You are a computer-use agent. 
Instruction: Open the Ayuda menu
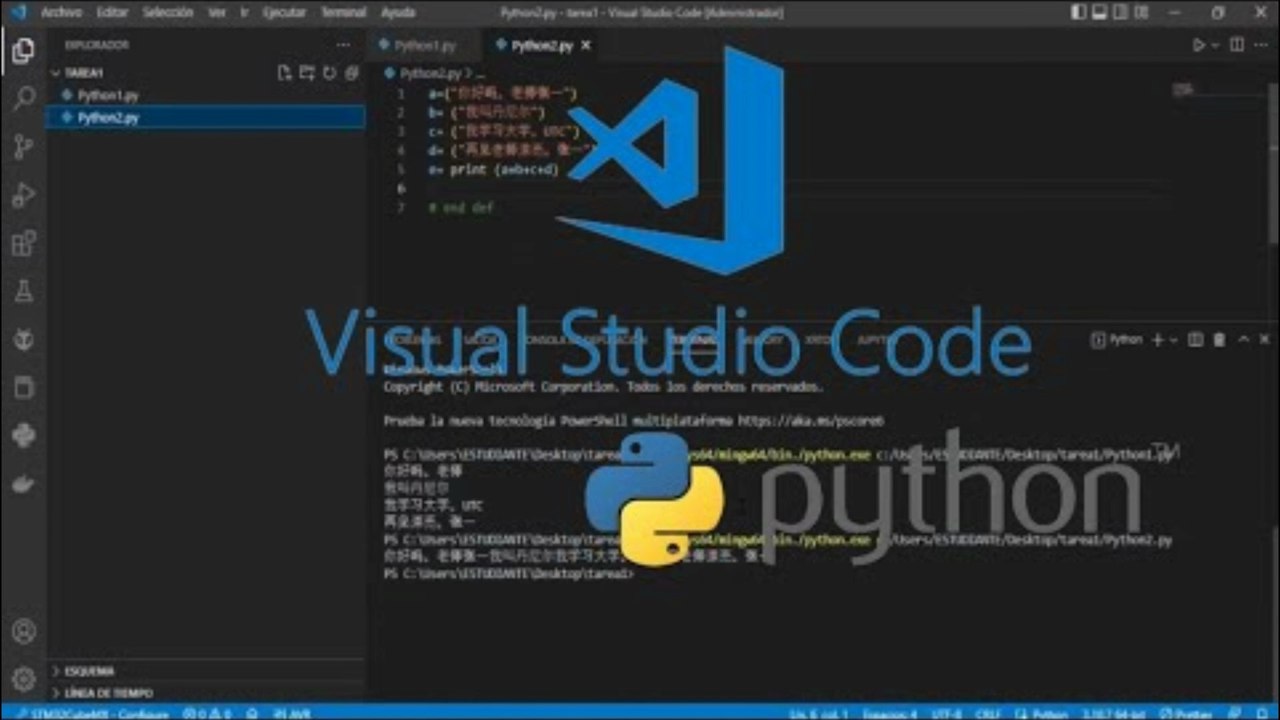(x=398, y=13)
